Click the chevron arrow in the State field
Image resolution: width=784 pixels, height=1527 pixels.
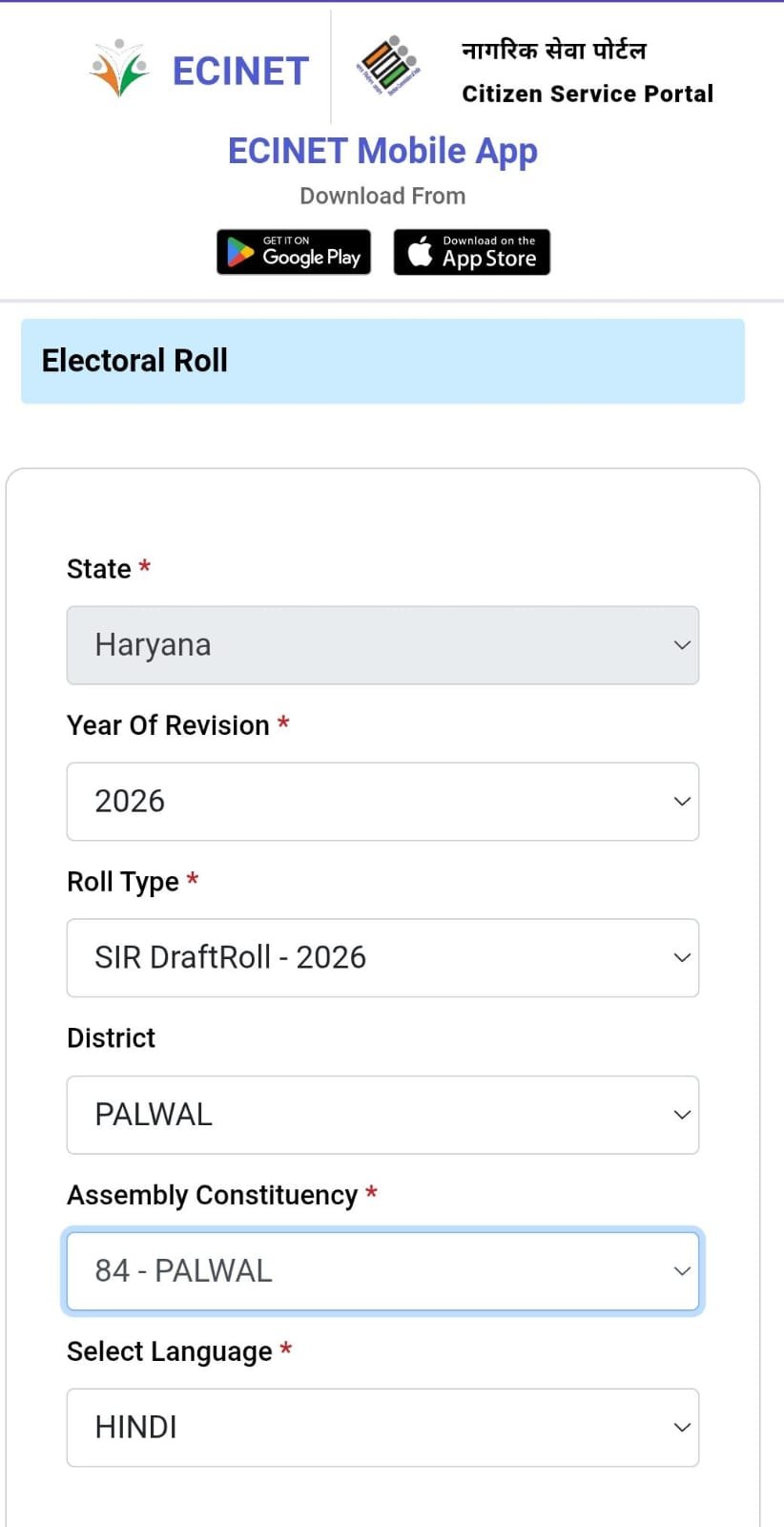point(682,645)
